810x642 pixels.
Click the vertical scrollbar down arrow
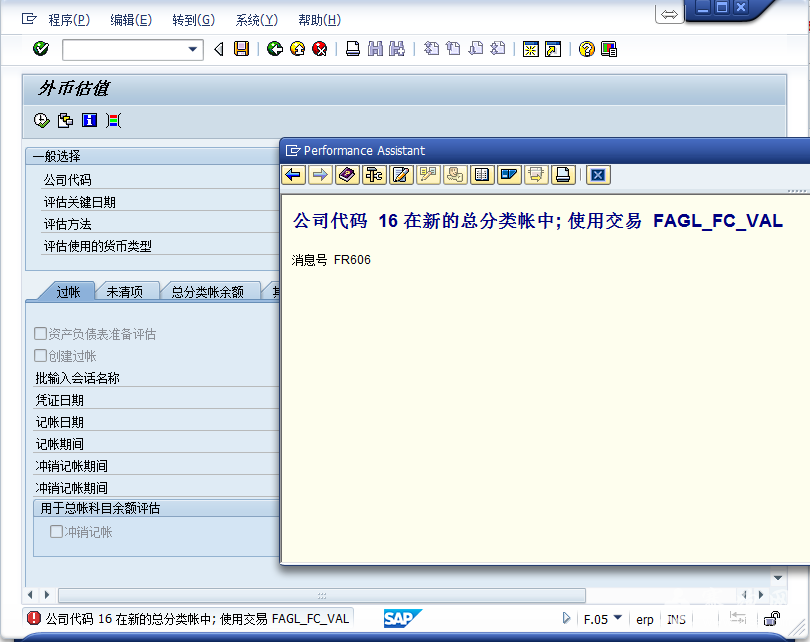tap(778, 577)
